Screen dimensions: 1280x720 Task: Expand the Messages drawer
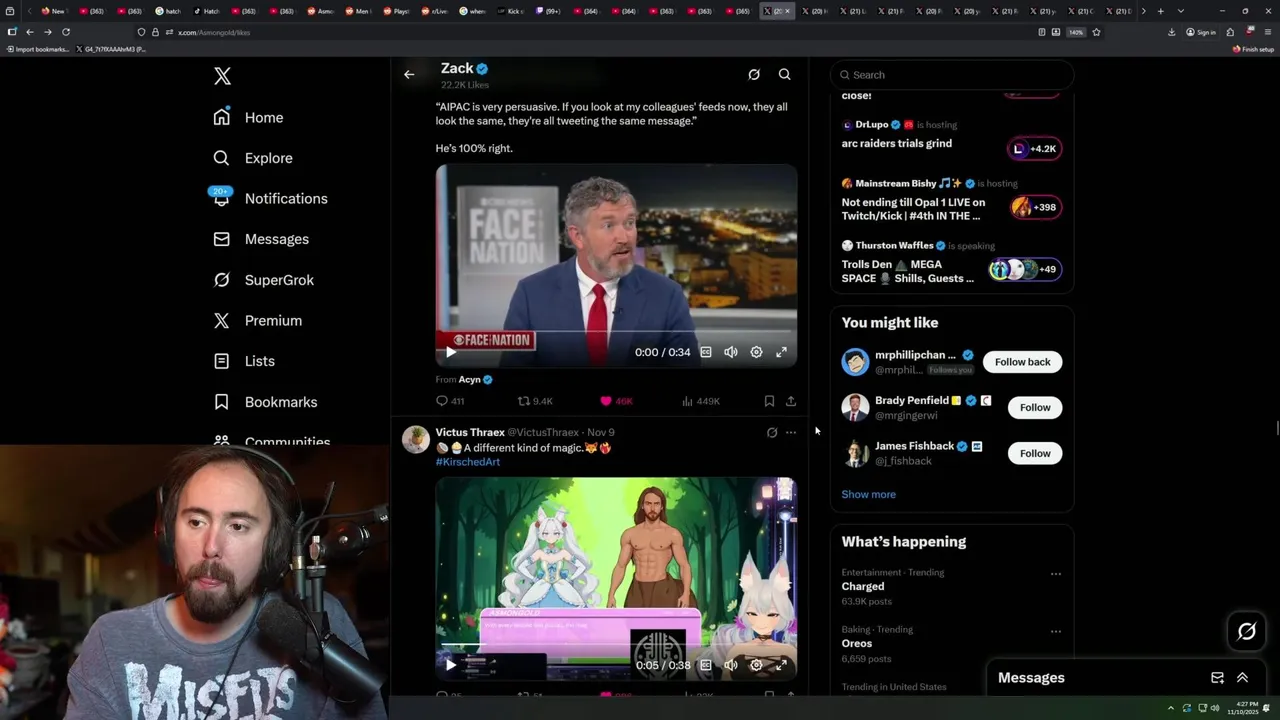[x=1243, y=677]
